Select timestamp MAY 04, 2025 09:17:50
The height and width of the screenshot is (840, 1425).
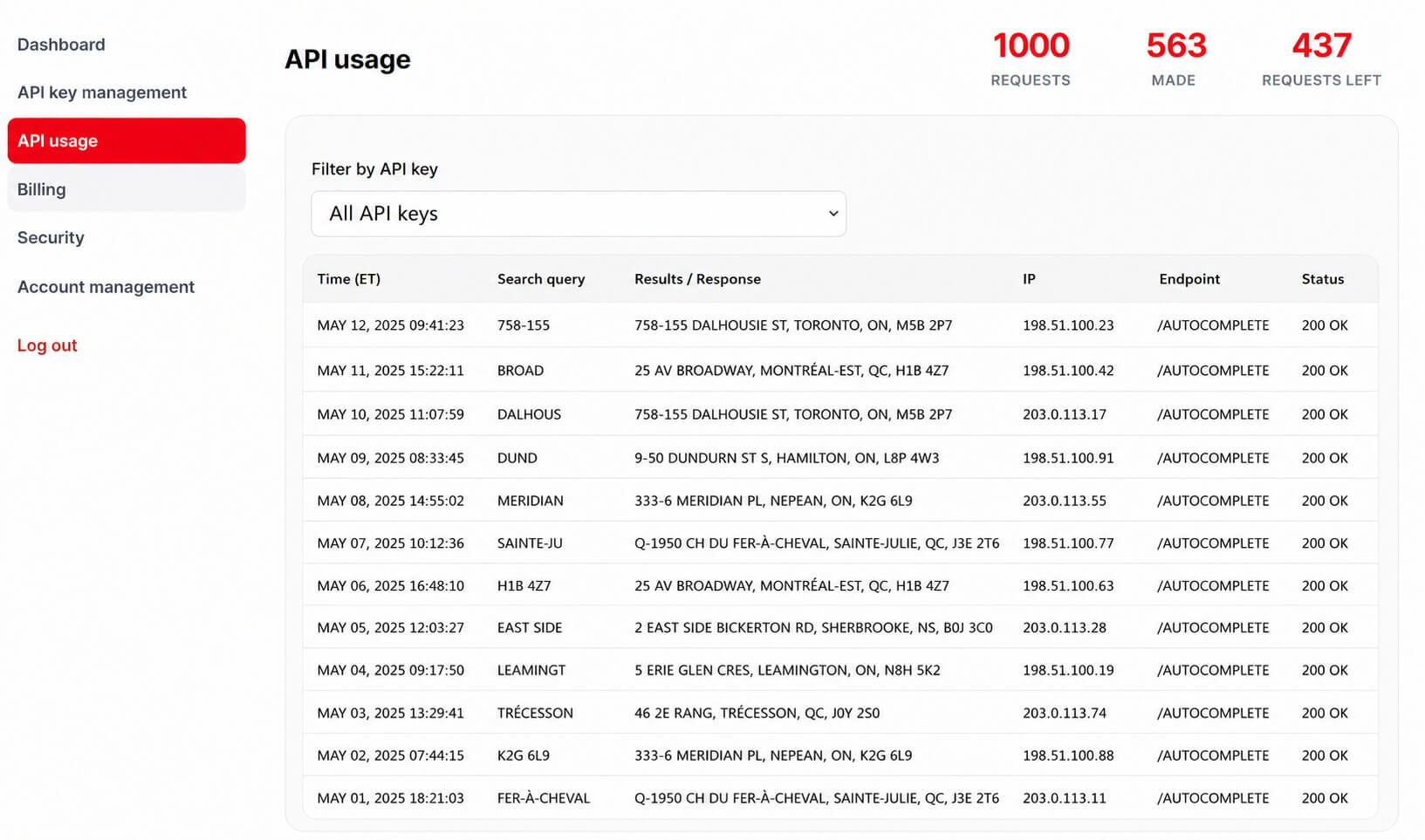point(391,671)
